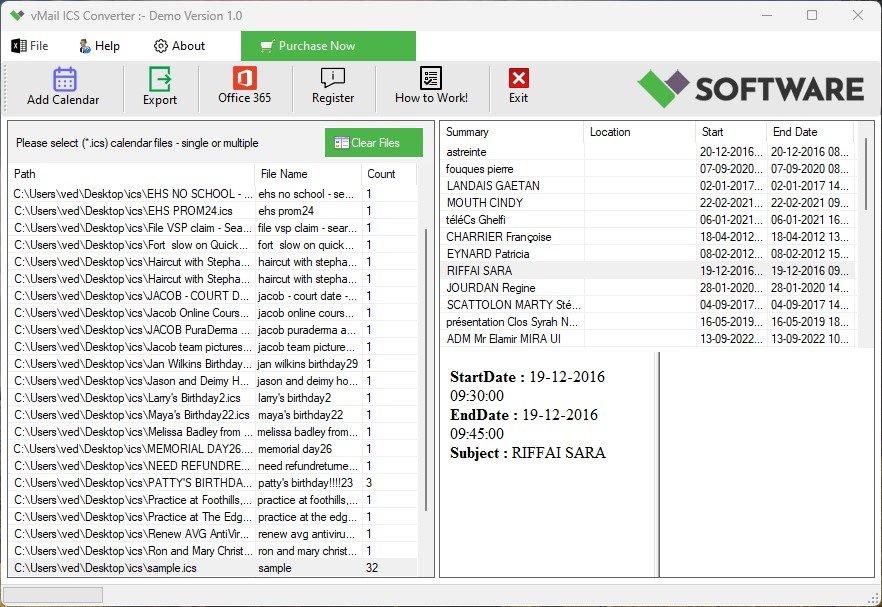Open the About menu
The width and height of the screenshot is (882, 607).
tap(179, 46)
